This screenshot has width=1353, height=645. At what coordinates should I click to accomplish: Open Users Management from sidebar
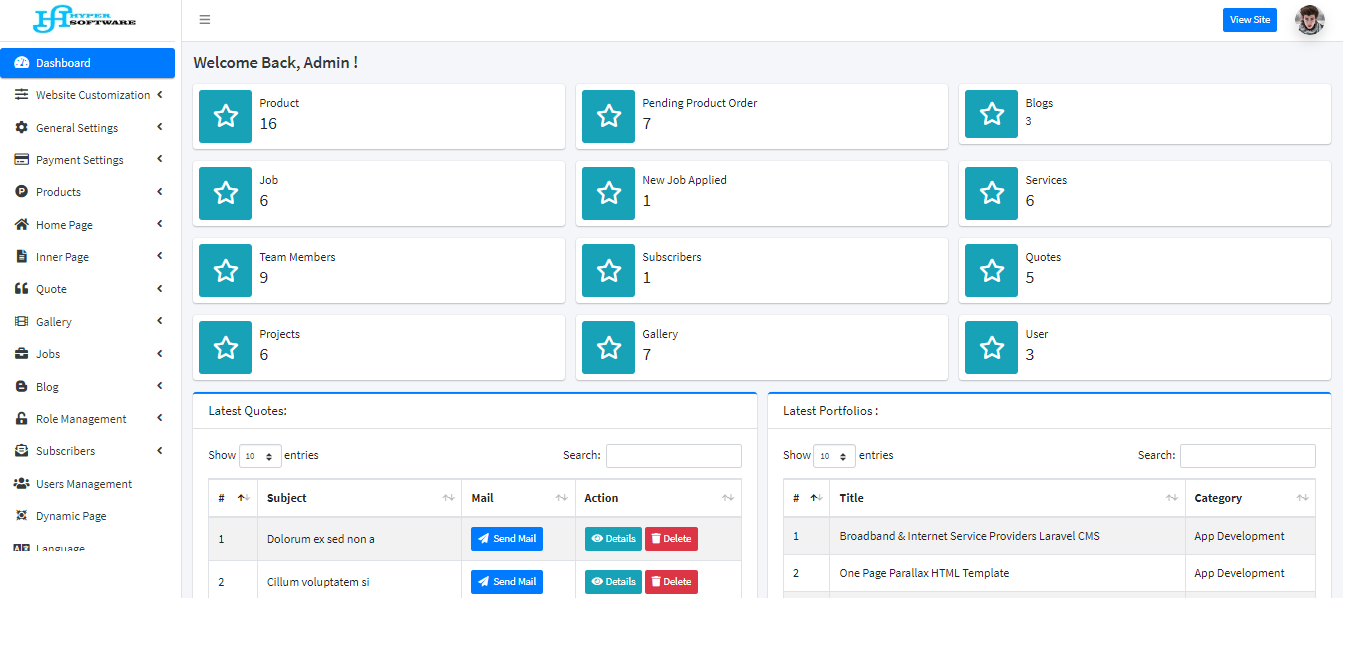[x=84, y=484]
